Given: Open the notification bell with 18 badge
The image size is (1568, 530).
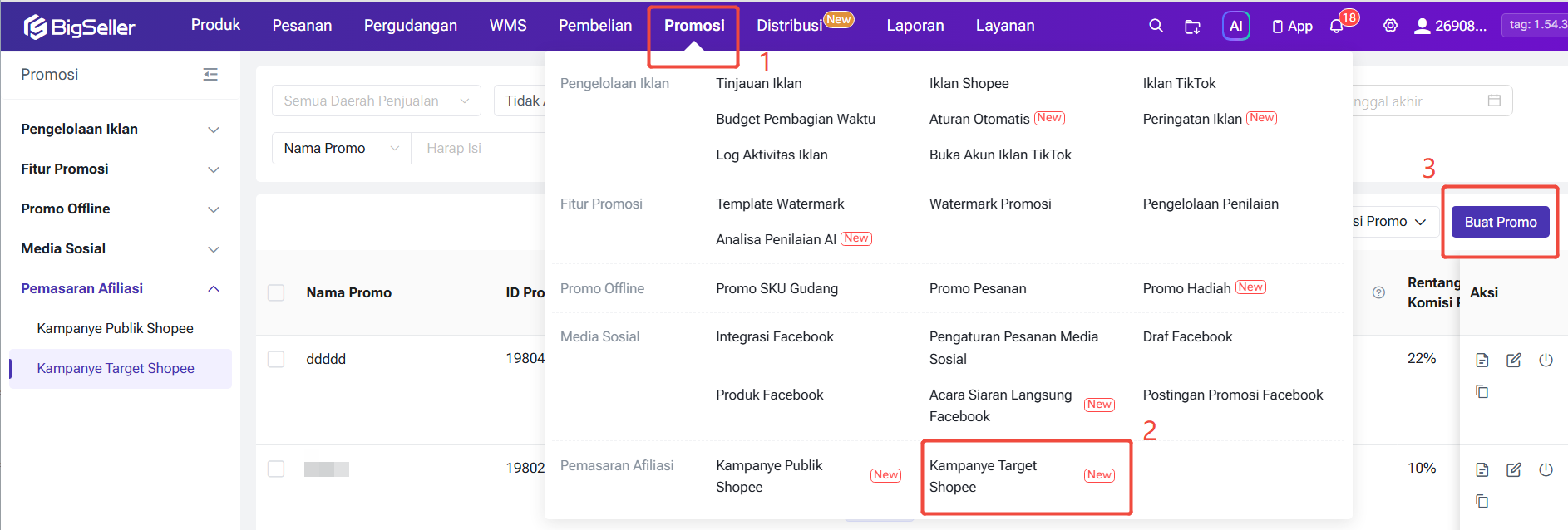Looking at the screenshot, I should coord(1336,27).
